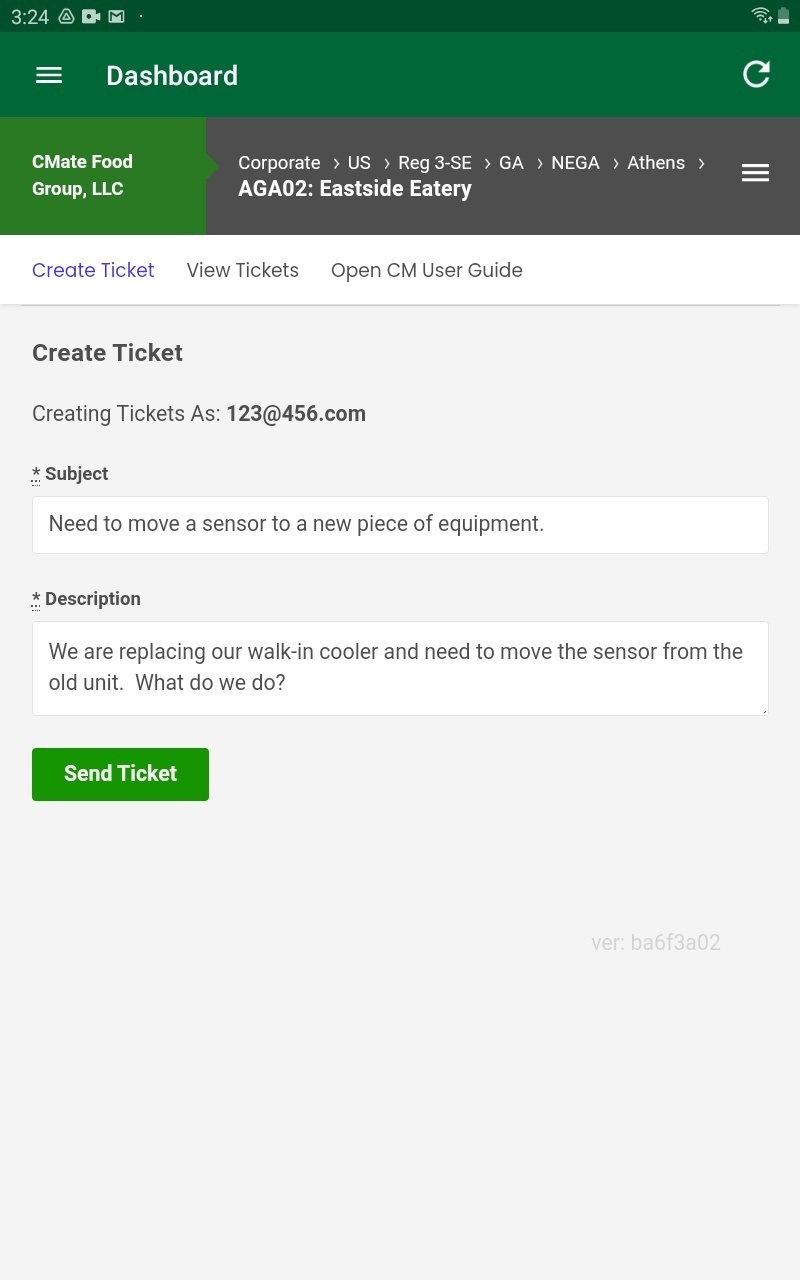This screenshot has height=1280, width=800.
Task: Refresh the Dashboard with the reload icon
Action: (756, 74)
